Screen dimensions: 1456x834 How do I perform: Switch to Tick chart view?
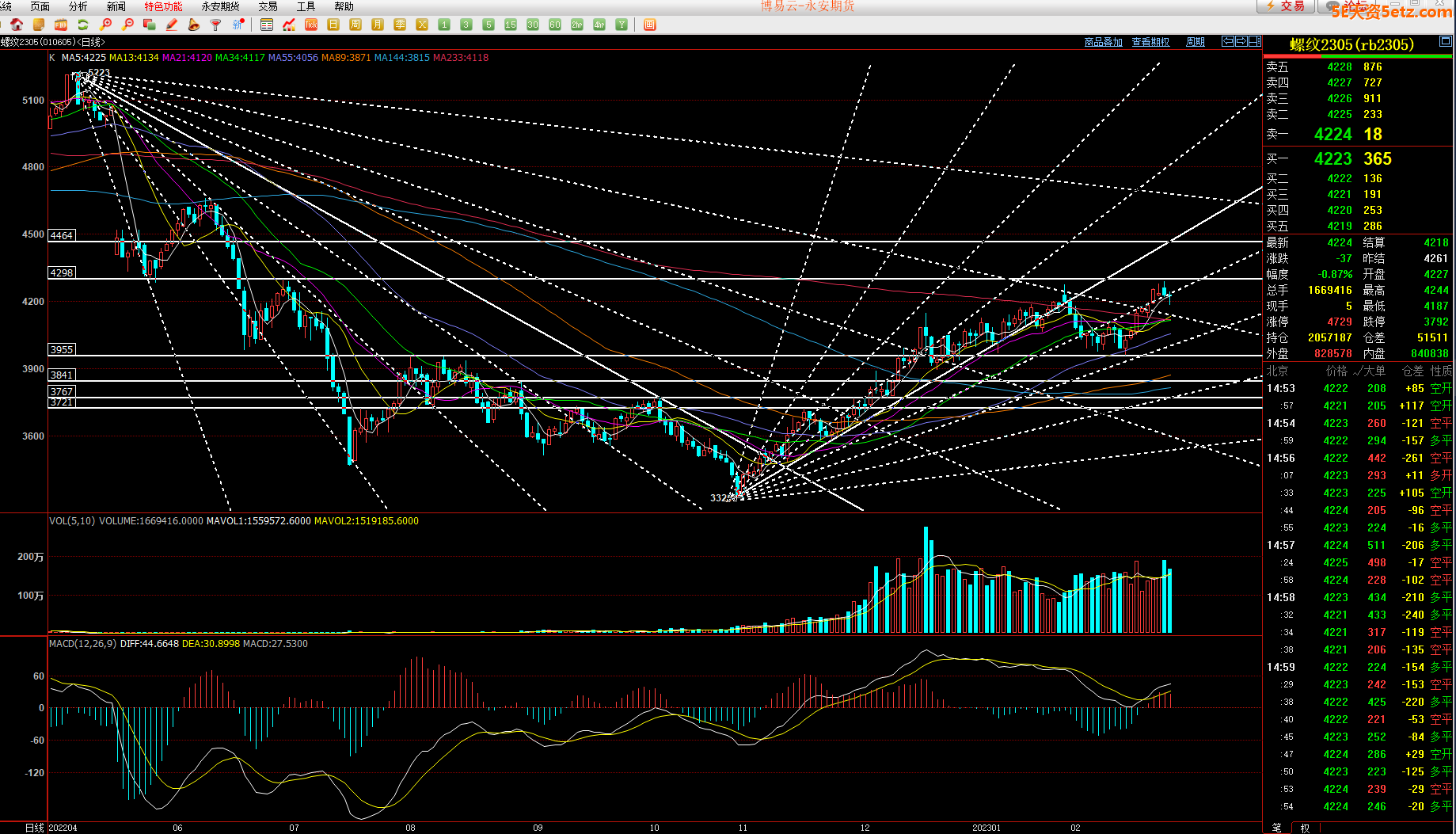click(x=311, y=25)
